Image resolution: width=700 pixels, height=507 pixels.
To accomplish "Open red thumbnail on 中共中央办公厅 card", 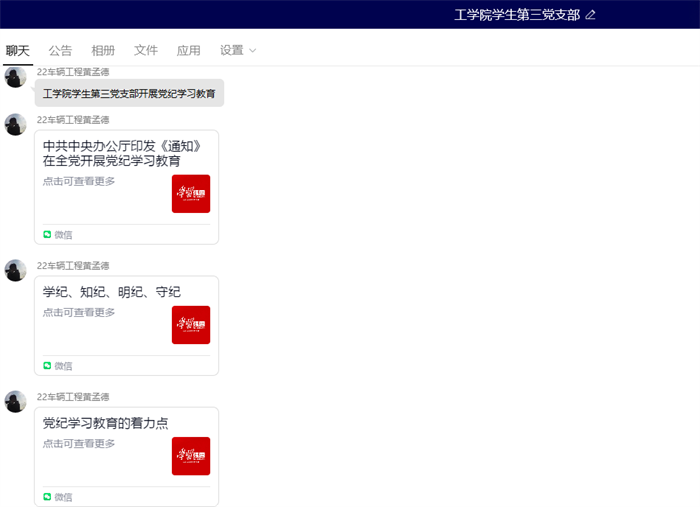I will coord(191,194).
